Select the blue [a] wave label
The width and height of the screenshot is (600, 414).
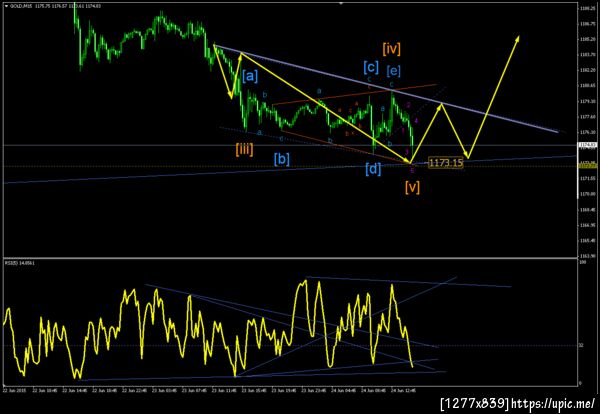[x=250, y=77]
